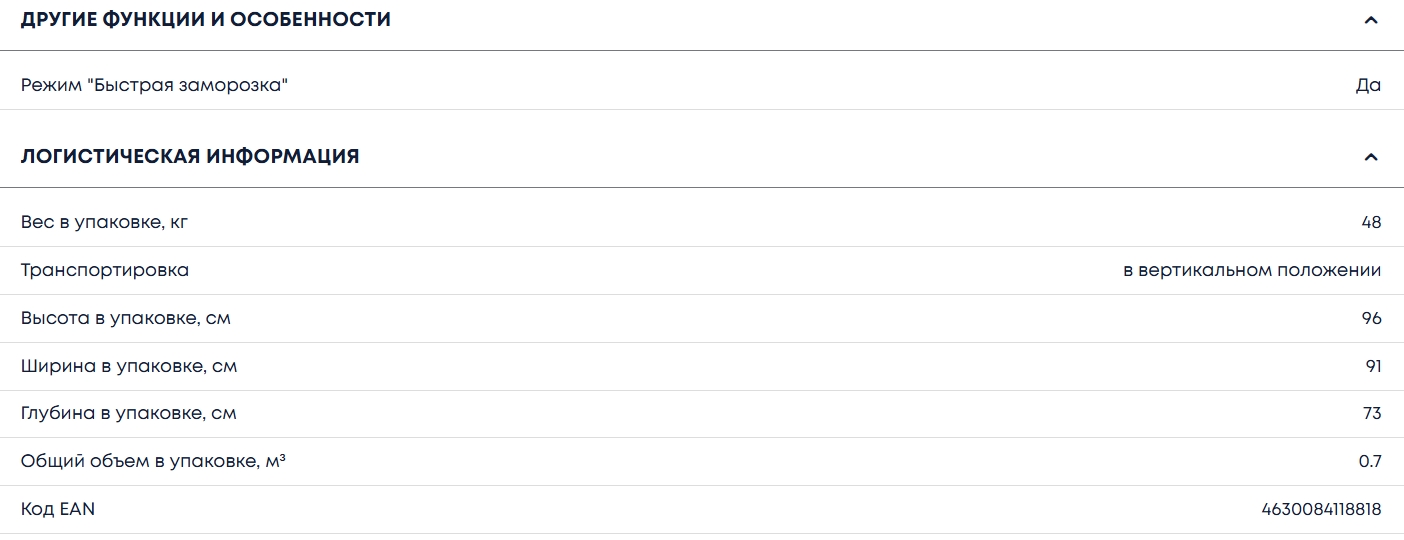Viewport: 1404px width, 540px height.
Task: Click the "Транспортировка" row label
Action: 105,270
